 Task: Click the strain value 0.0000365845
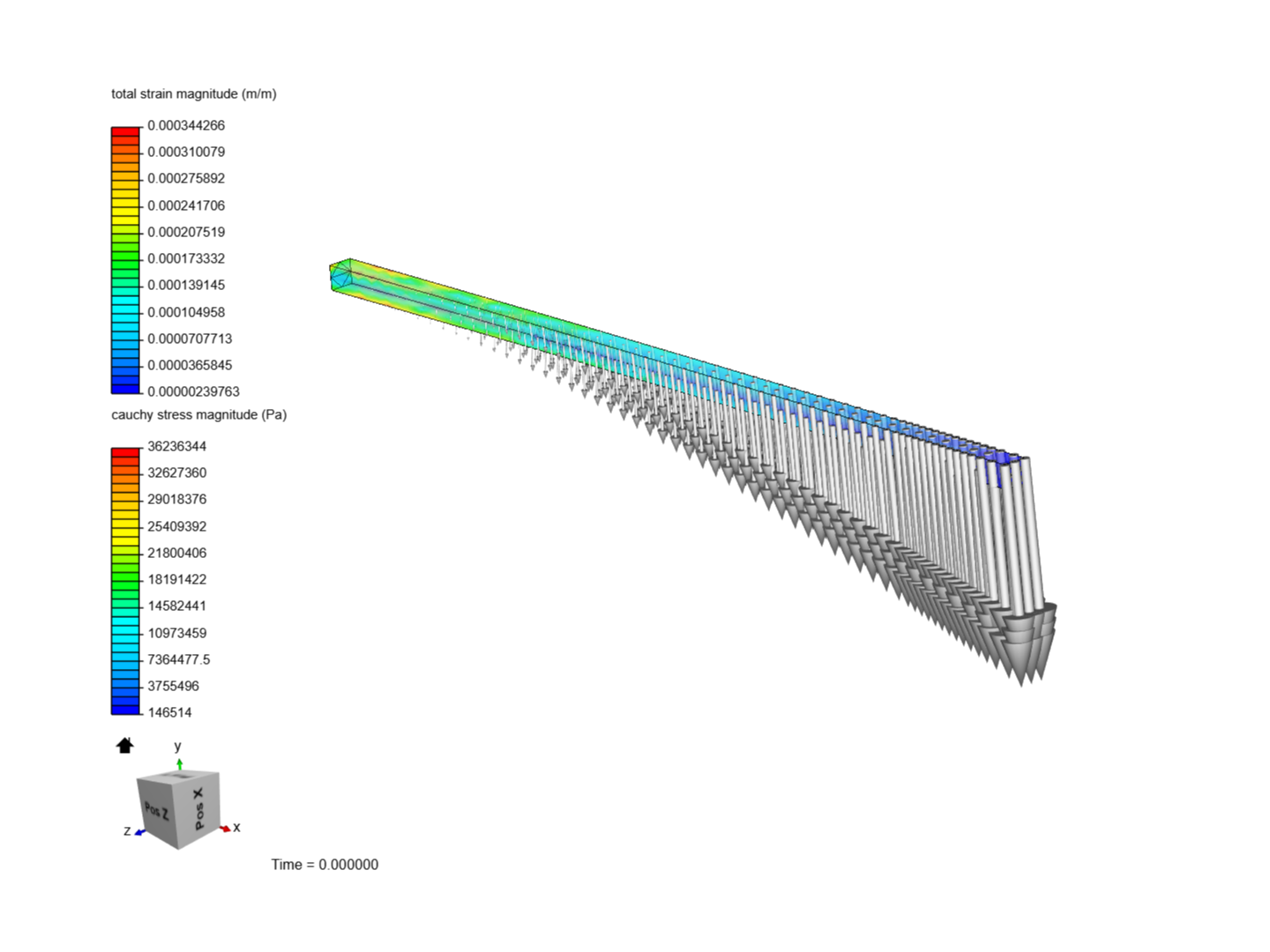(x=190, y=365)
